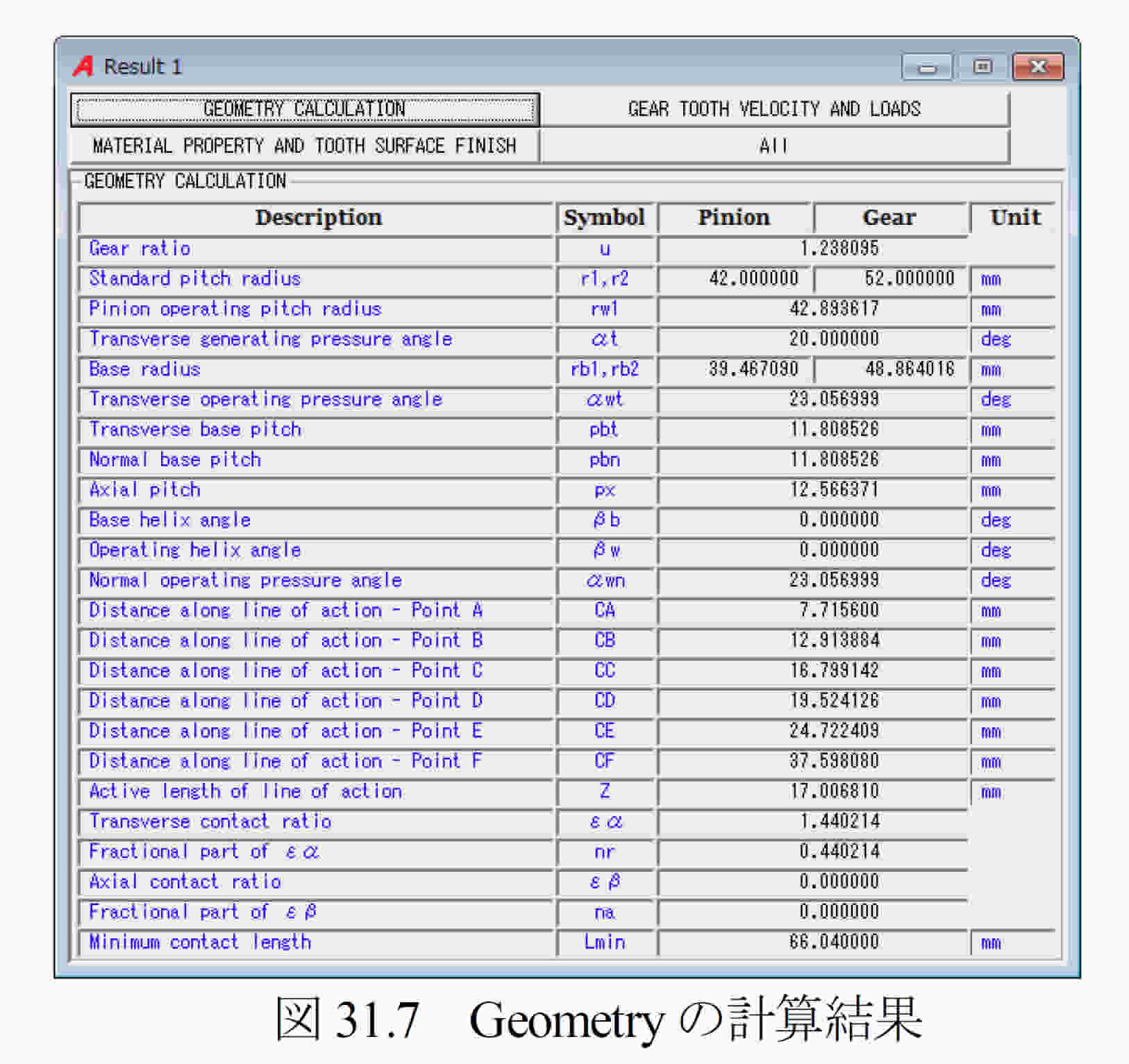The width and height of the screenshot is (1129, 1064).
Task: Select the Base radius label
Action: (144, 369)
